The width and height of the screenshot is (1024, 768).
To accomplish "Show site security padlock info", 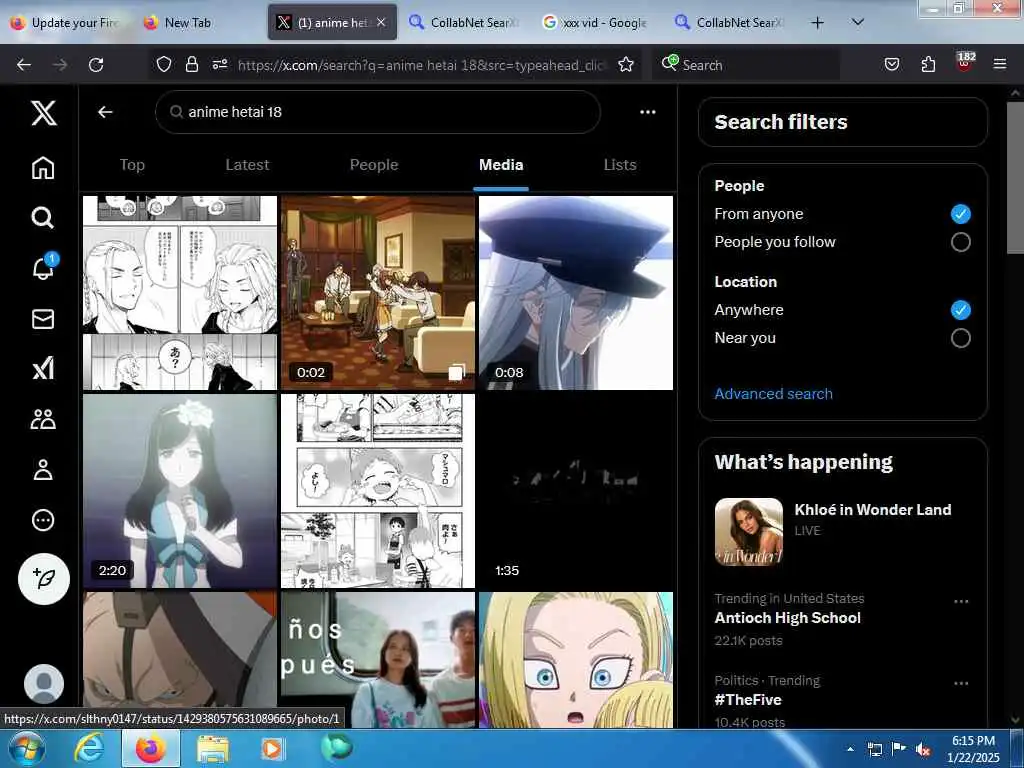I will (x=191, y=64).
